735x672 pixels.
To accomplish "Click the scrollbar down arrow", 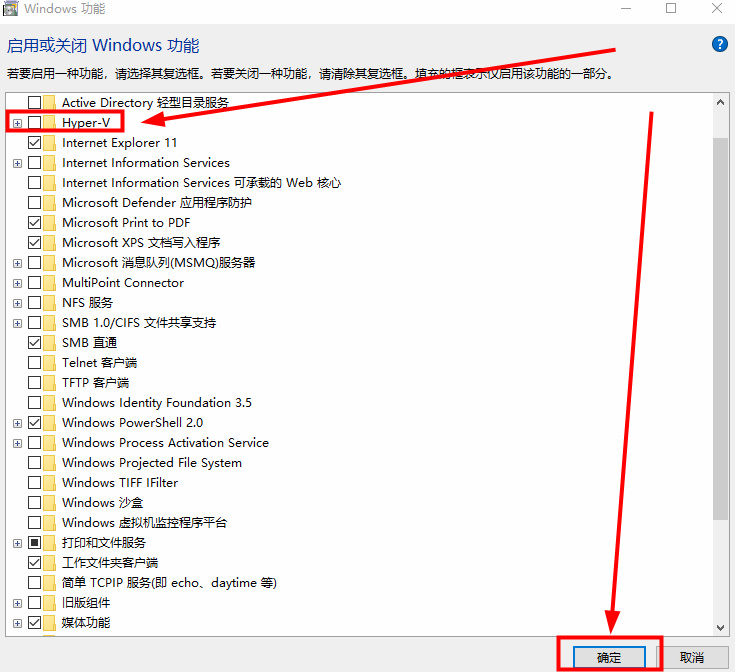I will click(x=721, y=626).
